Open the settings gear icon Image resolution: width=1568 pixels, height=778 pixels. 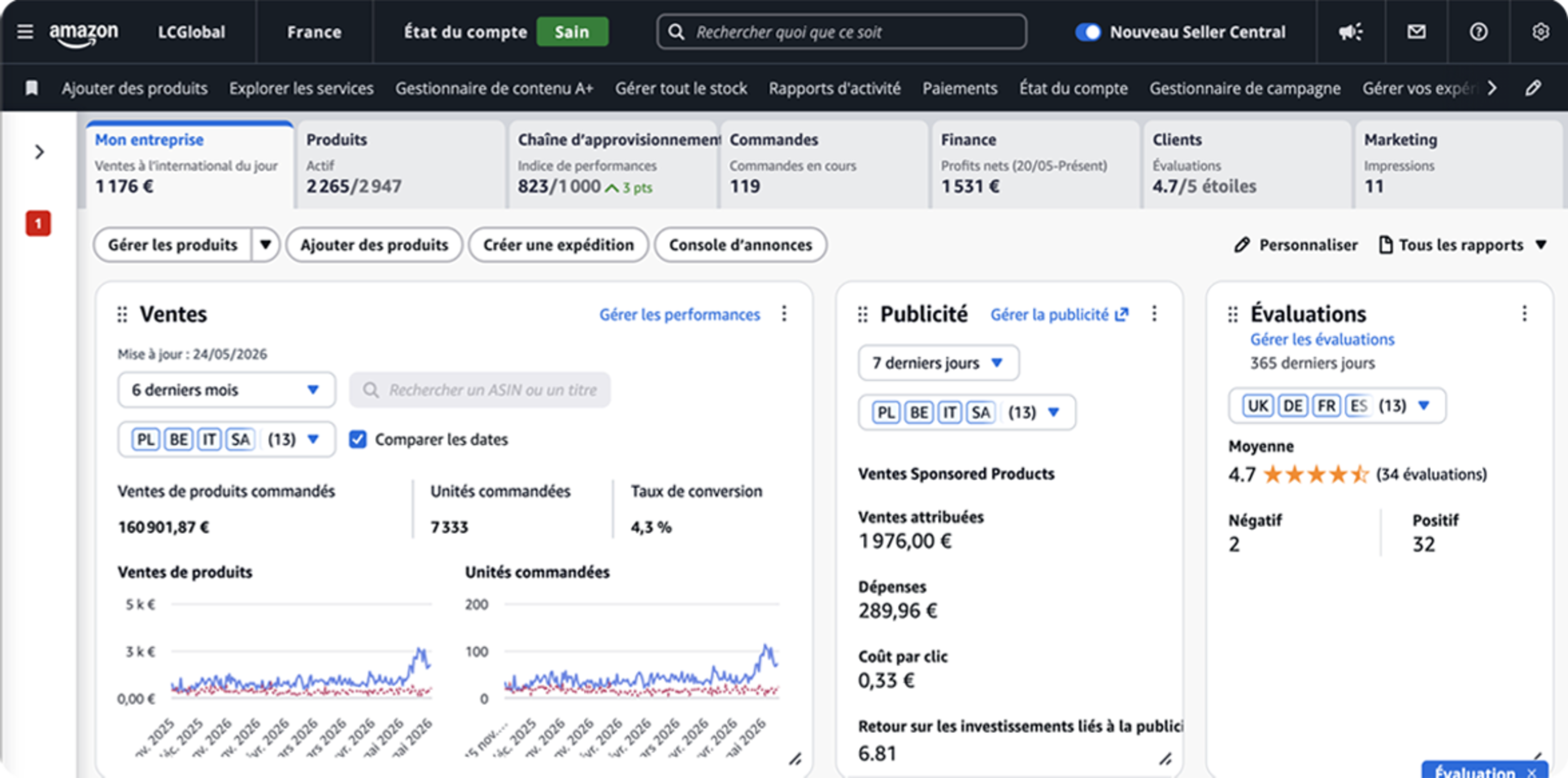(1541, 32)
